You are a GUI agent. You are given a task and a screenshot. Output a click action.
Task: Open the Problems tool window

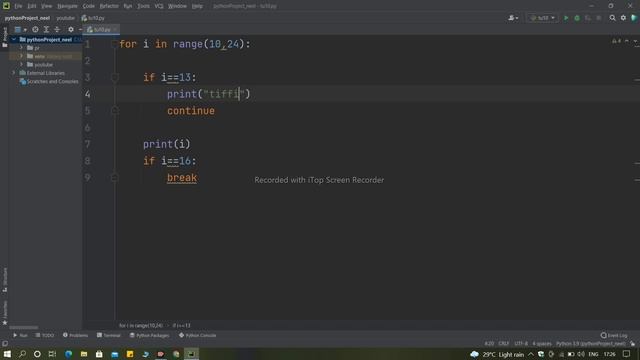(76, 336)
